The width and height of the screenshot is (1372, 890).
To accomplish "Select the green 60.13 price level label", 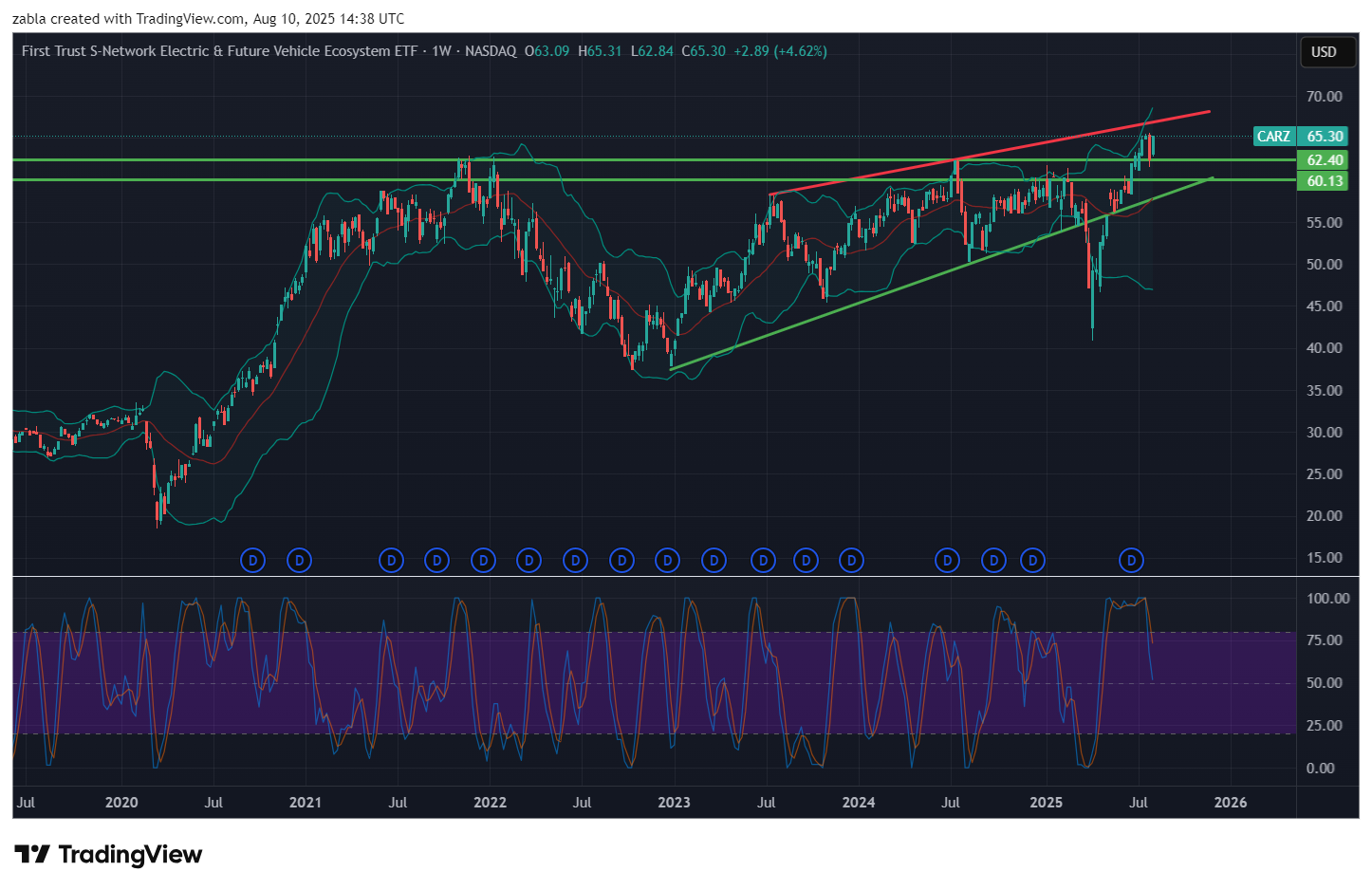I will point(1324,181).
